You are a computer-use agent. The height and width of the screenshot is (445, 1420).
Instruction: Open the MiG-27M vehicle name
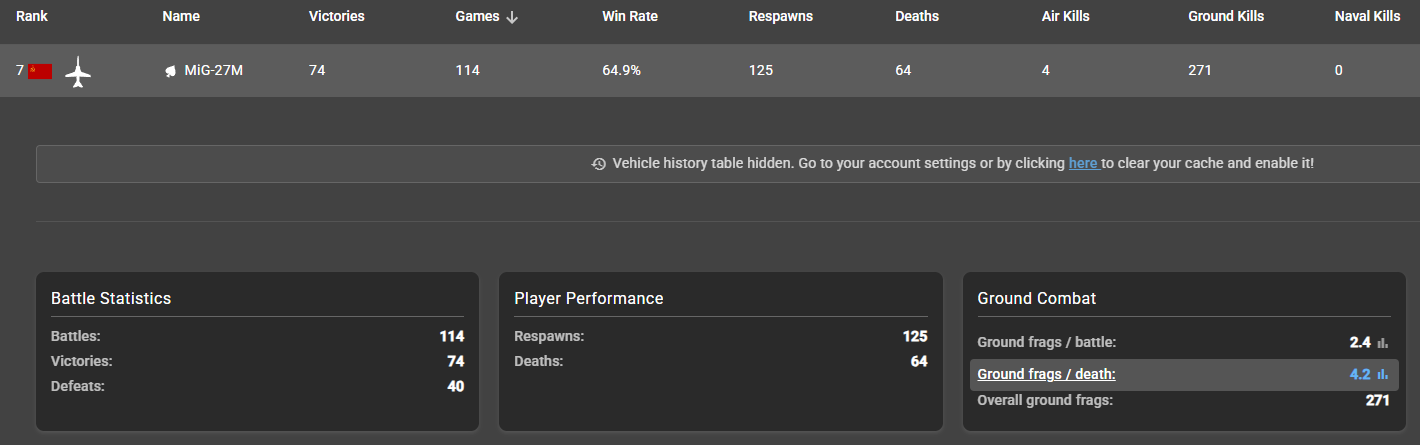(214, 71)
